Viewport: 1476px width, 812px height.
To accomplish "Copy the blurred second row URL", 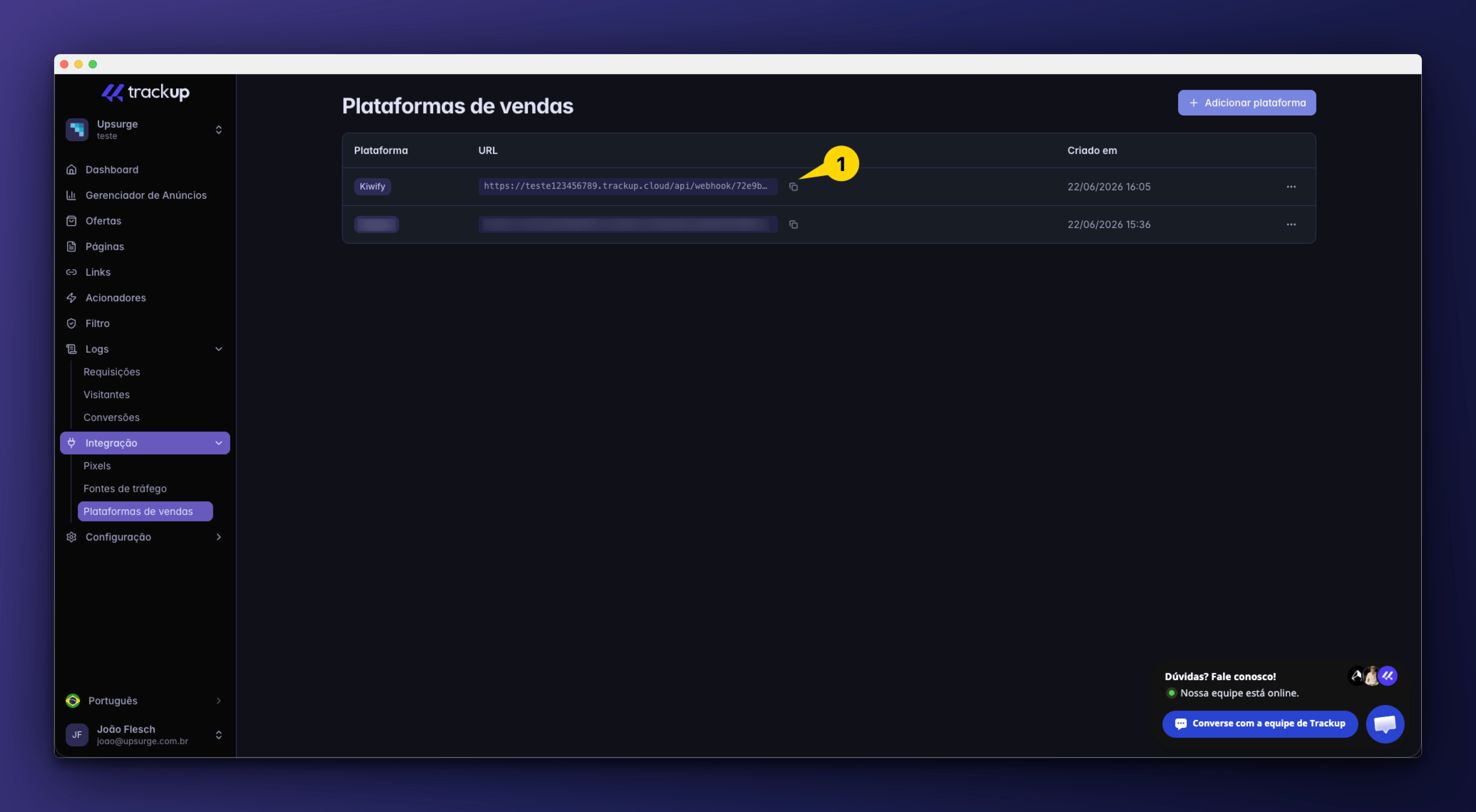I will (x=793, y=225).
